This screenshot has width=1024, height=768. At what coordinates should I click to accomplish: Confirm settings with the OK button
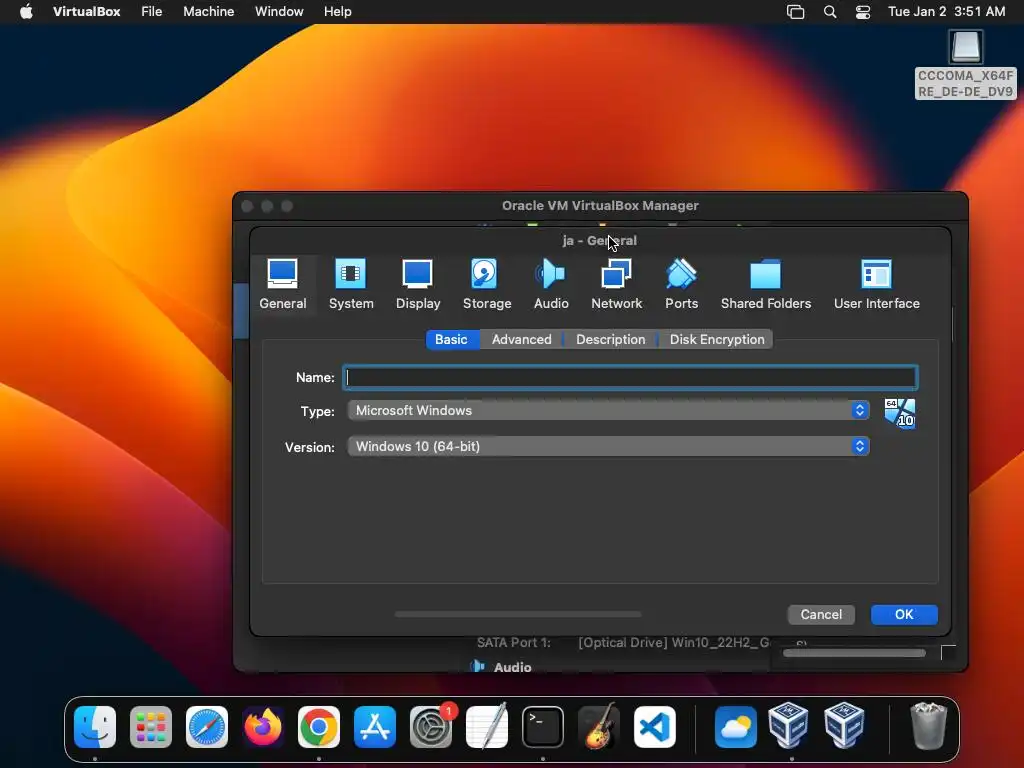coord(904,615)
